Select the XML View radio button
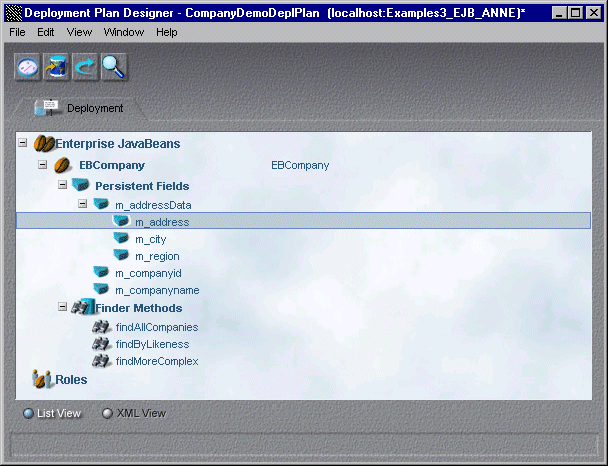 click(107, 413)
